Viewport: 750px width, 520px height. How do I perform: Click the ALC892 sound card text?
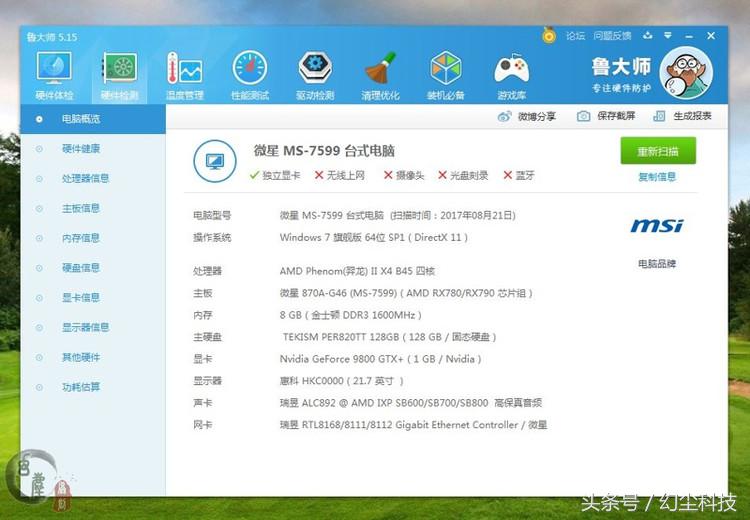click(411, 403)
